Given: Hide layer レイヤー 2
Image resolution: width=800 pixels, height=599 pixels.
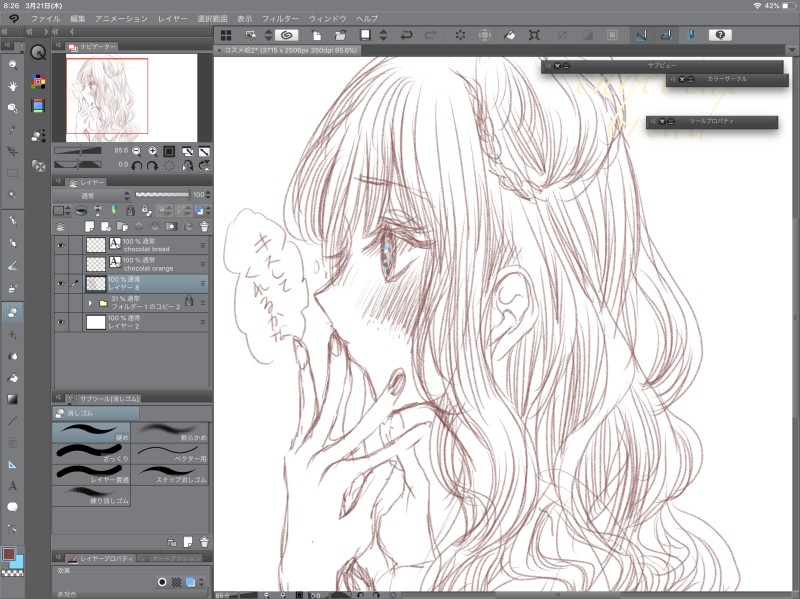Looking at the screenshot, I should pos(61,322).
